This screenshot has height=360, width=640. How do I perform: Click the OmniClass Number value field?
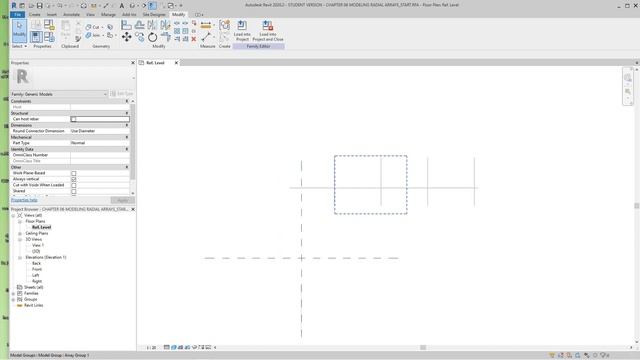pos(100,155)
